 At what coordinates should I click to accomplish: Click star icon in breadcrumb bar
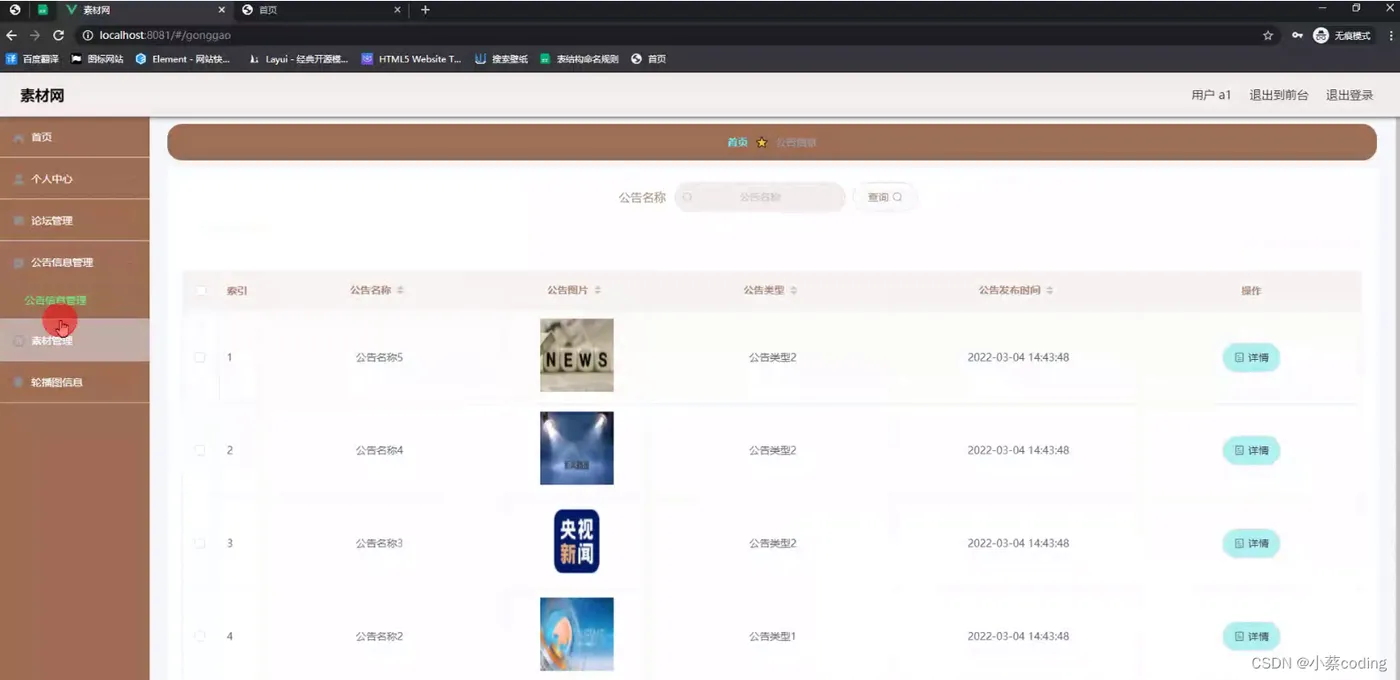click(x=761, y=142)
